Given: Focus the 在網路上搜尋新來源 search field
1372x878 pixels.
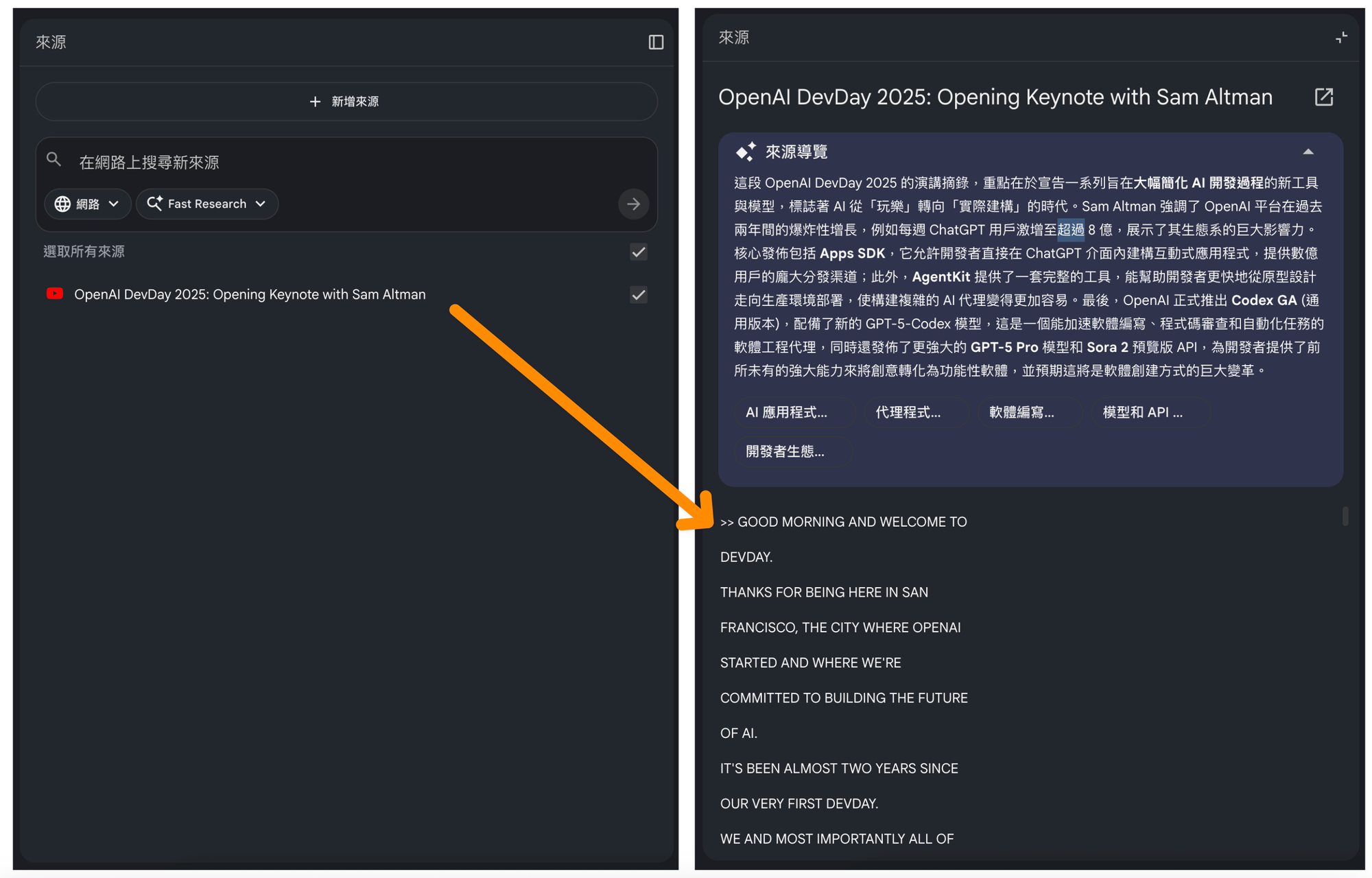Looking at the screenshot, I should click(343, 163).
